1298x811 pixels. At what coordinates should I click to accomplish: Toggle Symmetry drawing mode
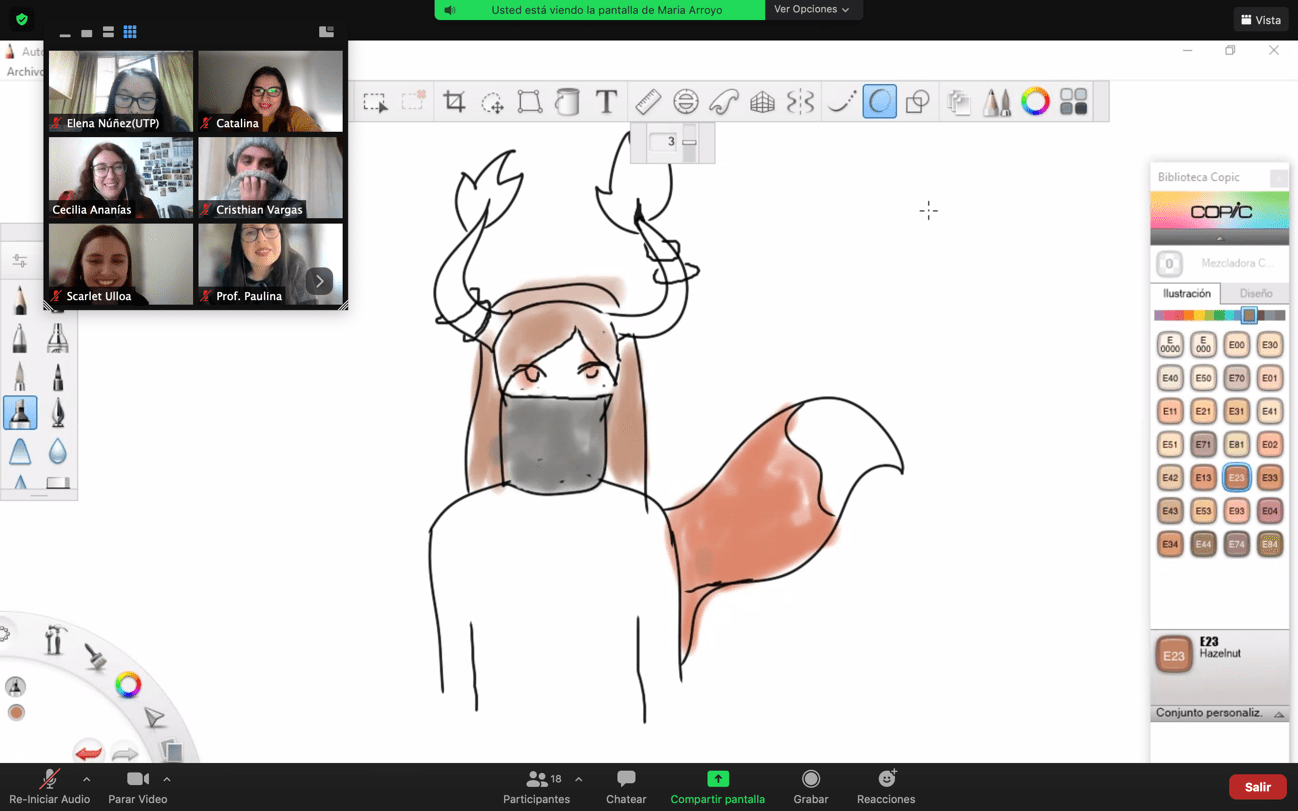(x=800, y=102)
